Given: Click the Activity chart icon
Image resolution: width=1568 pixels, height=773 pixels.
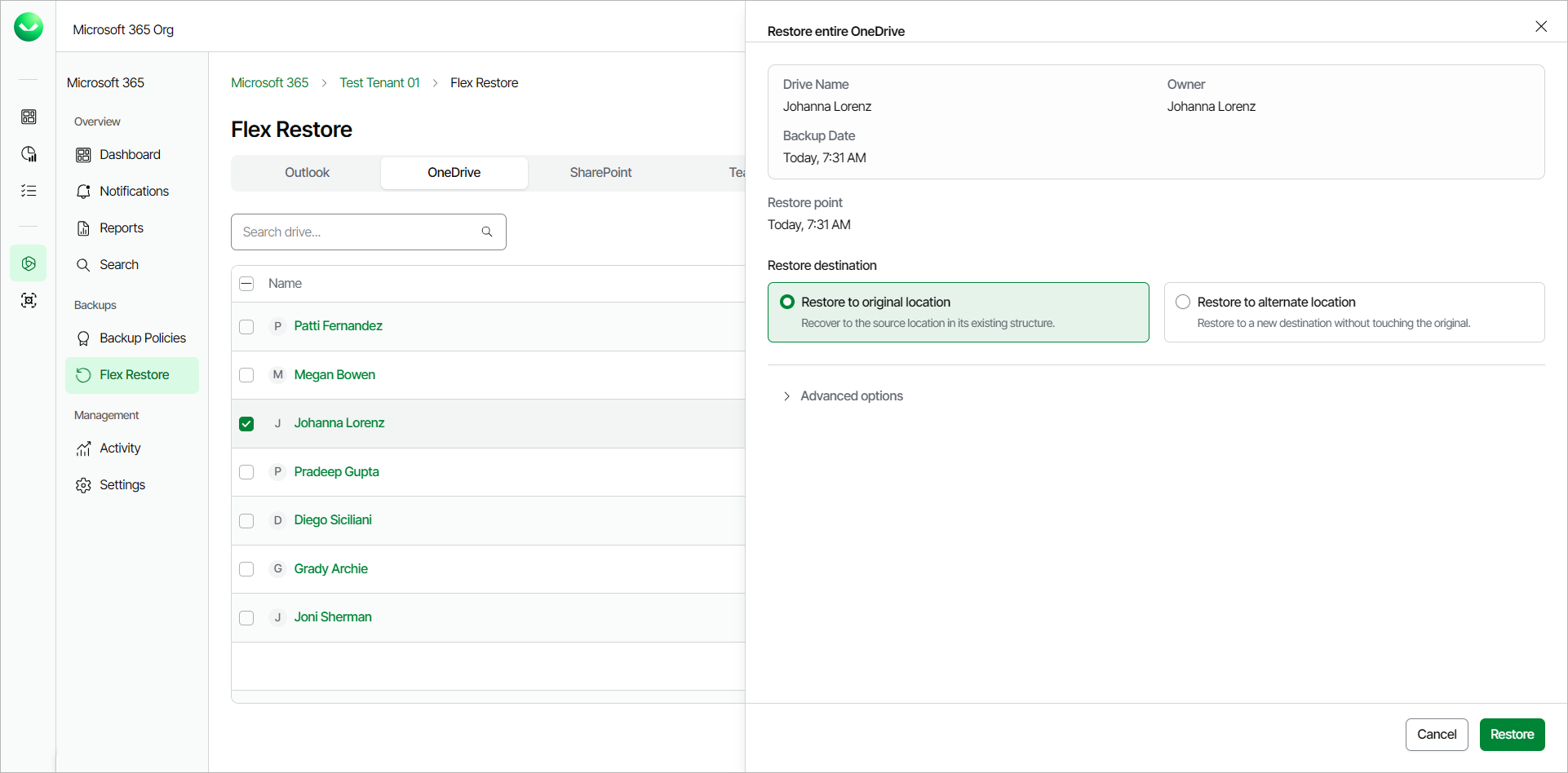Looking at the screenshot, I should [x=83, y=448].
